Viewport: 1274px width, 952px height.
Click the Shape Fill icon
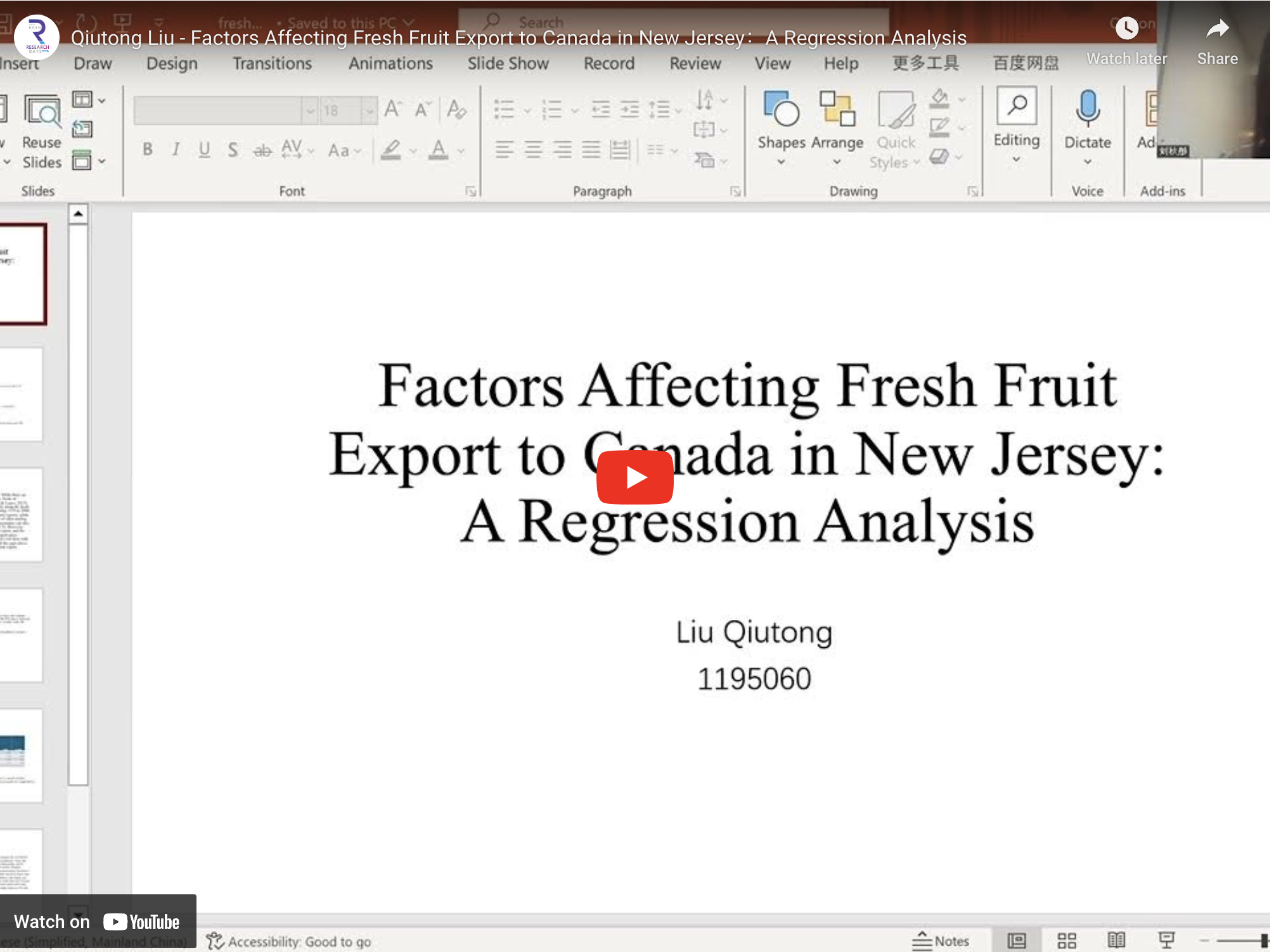[x=939, y=99]
